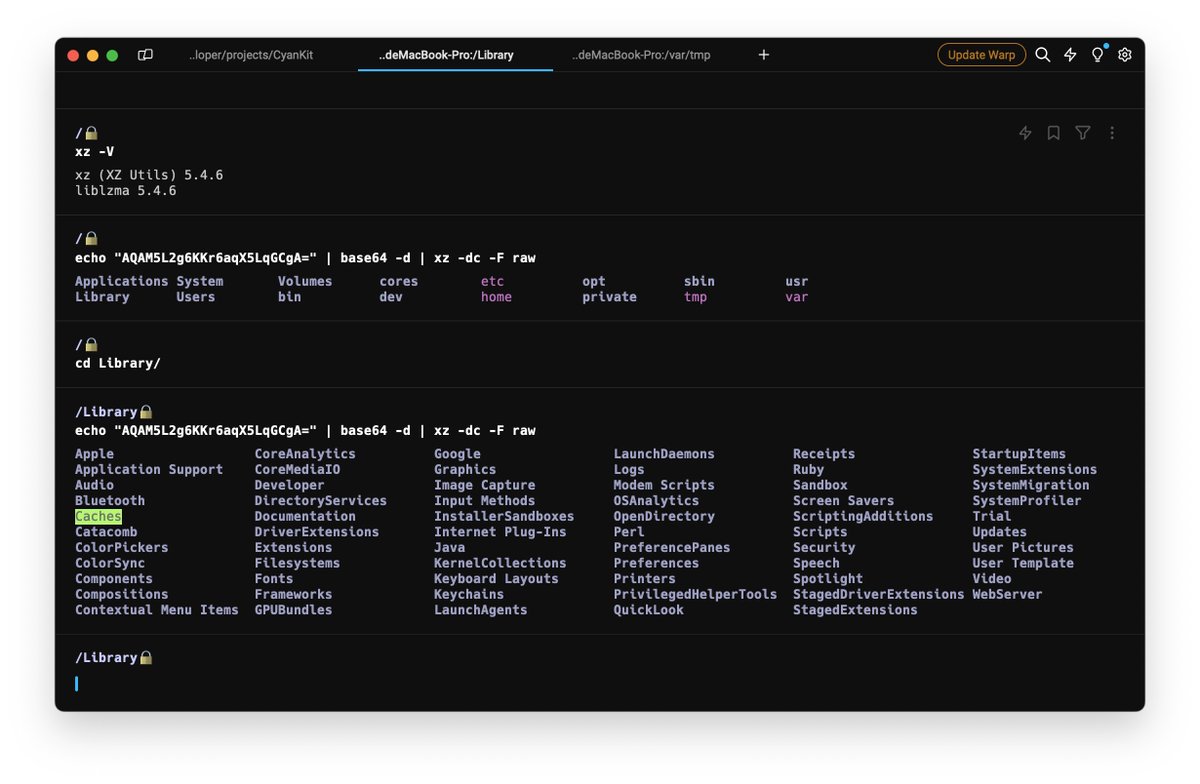Click the InstallerSandboxes entry
This screenshot has height=784, width=1200.
tap(505, 517)
